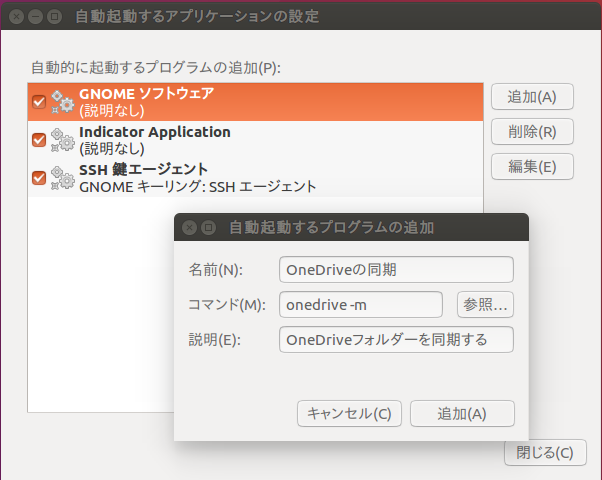Select the GNOME ソフトウェア list row
The image size is (602, 480).
[x=255, y=102]
